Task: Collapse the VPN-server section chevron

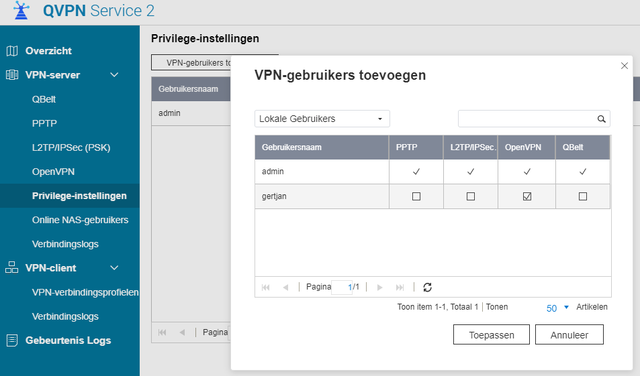Action: (x=114, y=75)
